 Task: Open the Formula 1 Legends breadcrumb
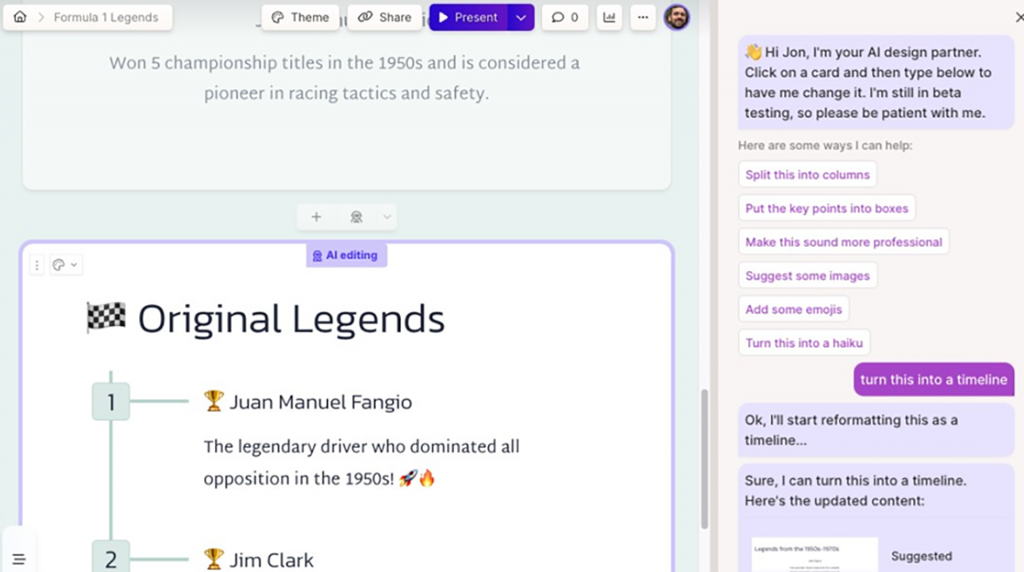106,18
